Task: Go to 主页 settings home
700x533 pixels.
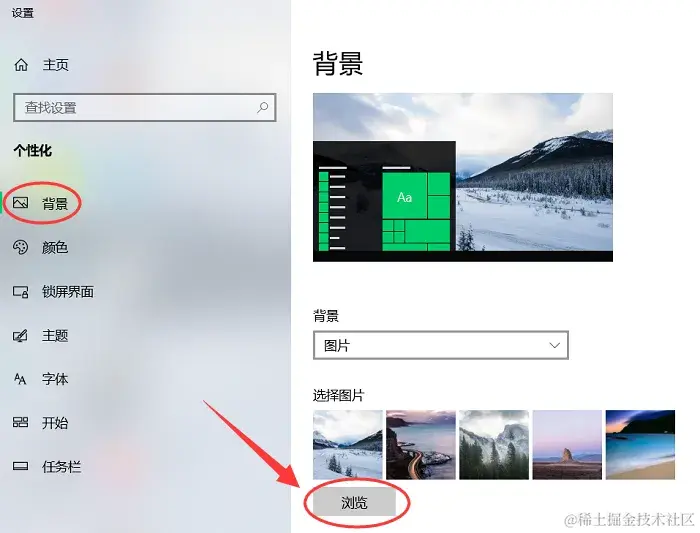Action: tap(55, 65)
